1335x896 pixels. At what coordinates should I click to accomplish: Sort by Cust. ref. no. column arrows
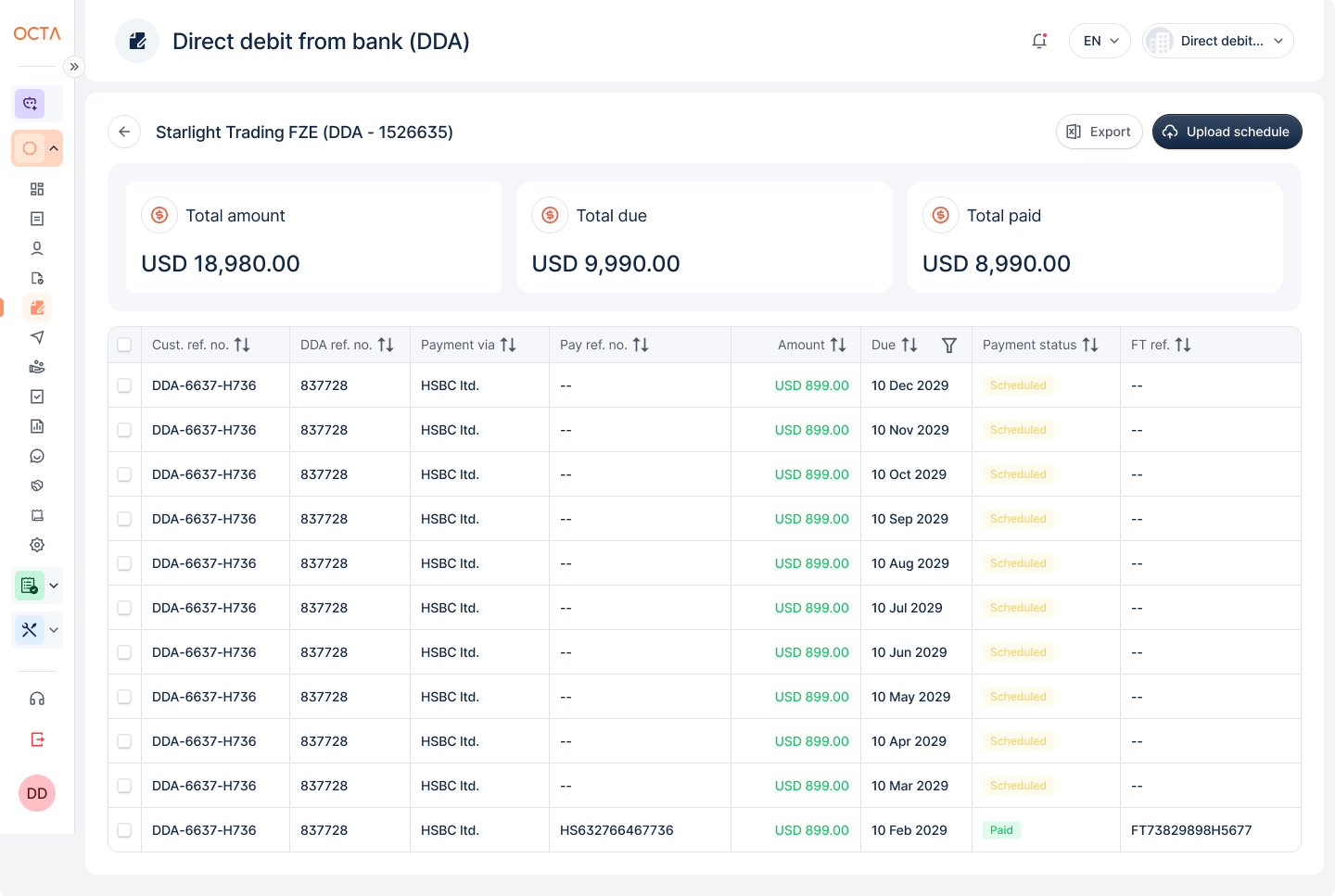point(242,345)
